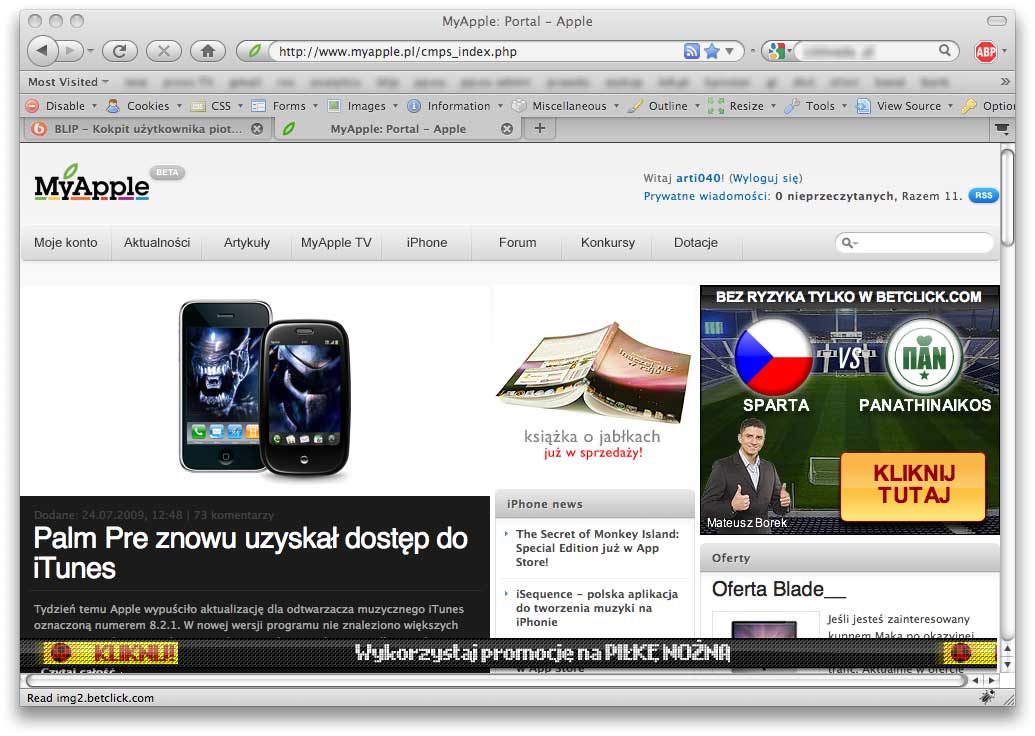This screenshot has width=1035, height=736.
Task: Click View Source in the developer toolbar
Action: (x=904, y=106)
